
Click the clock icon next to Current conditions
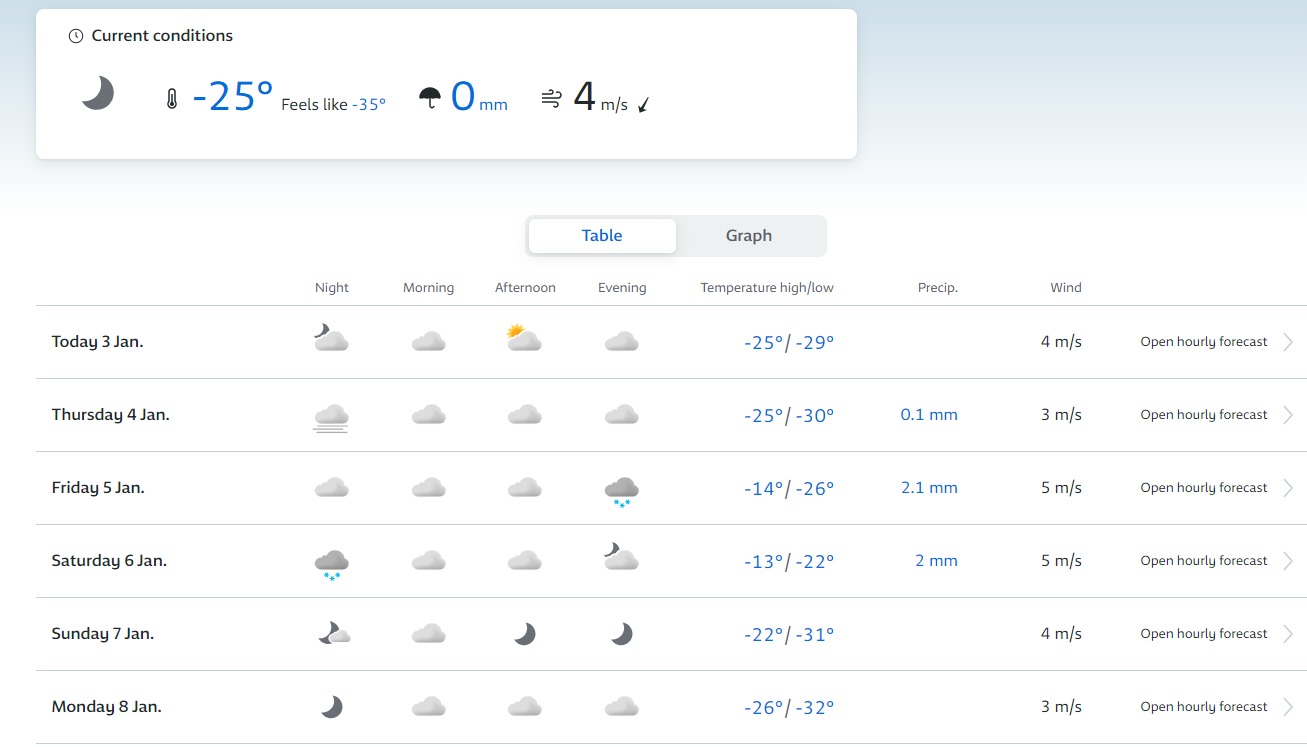click(76, 36)
